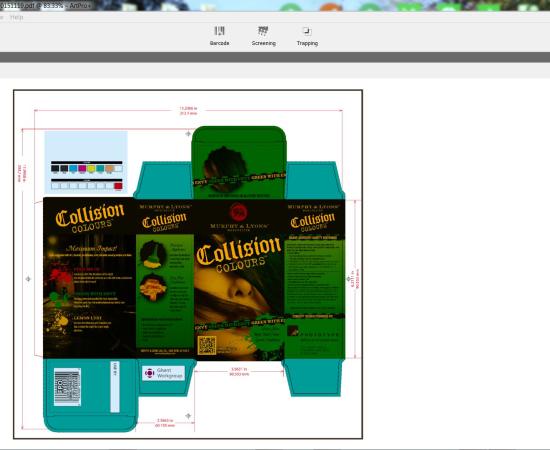The image size is (550, 450).
Task: Select the QR code on the front panel
Action: pyautogui.click(x=207, y=345)
